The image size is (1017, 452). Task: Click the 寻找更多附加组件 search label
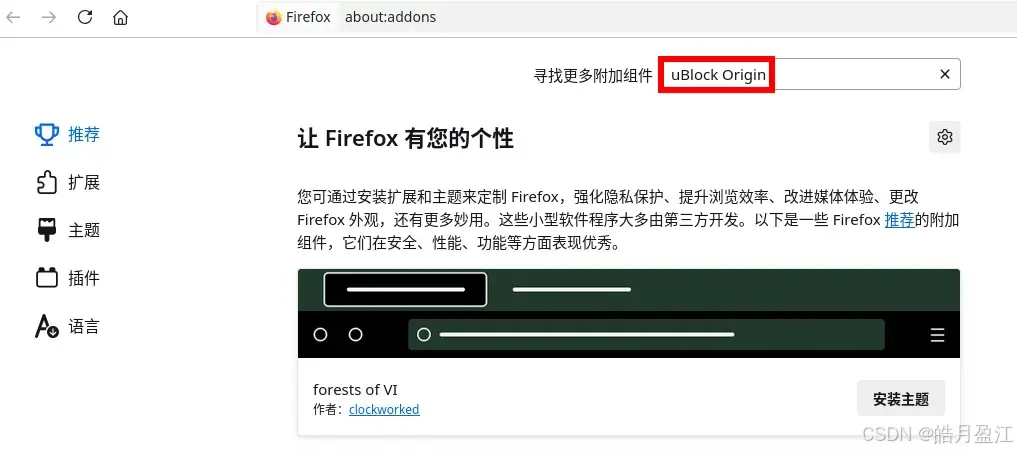pyautogui.click(x=593, y=75)
